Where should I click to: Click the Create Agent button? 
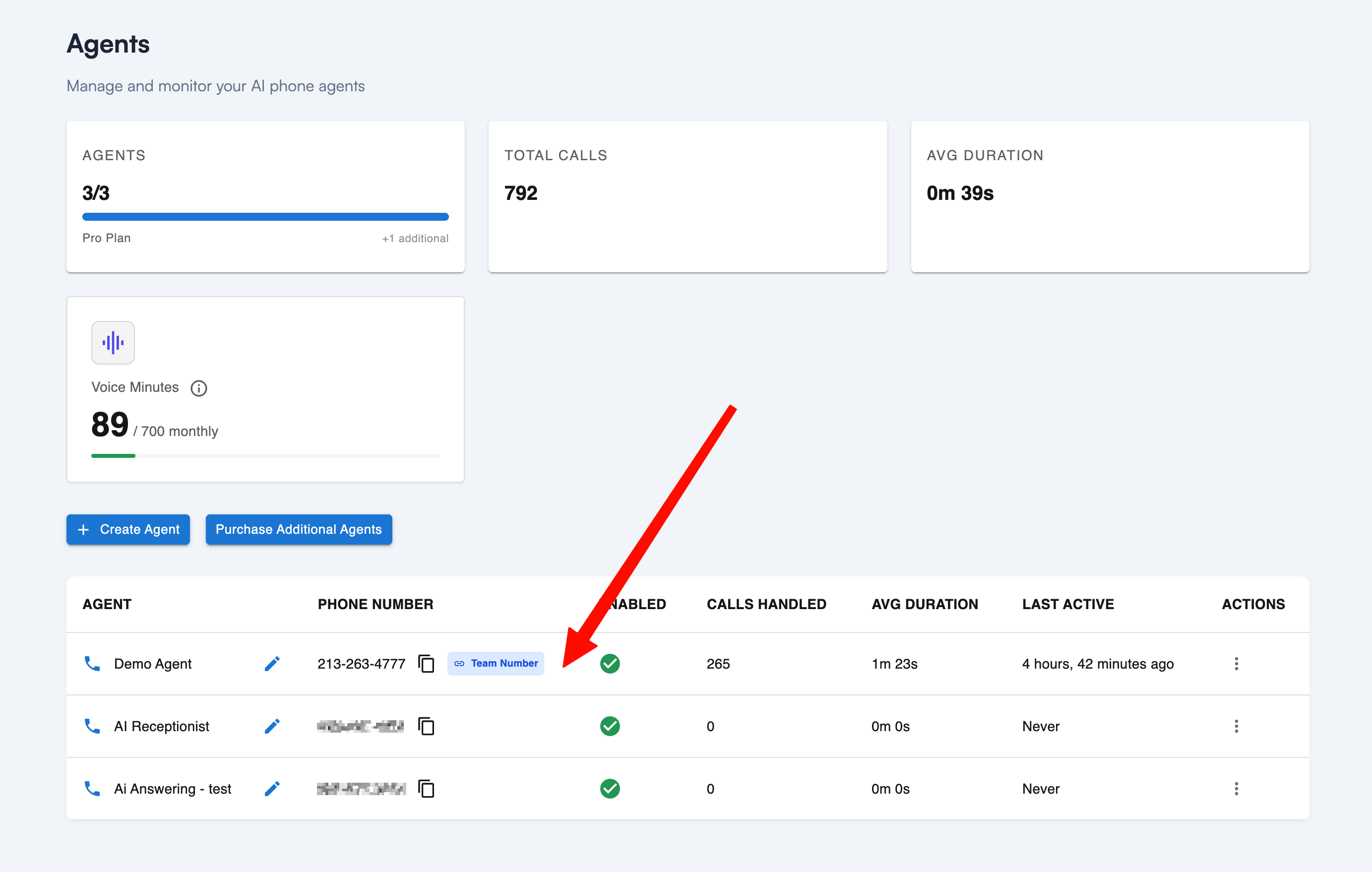pos(128,529)
